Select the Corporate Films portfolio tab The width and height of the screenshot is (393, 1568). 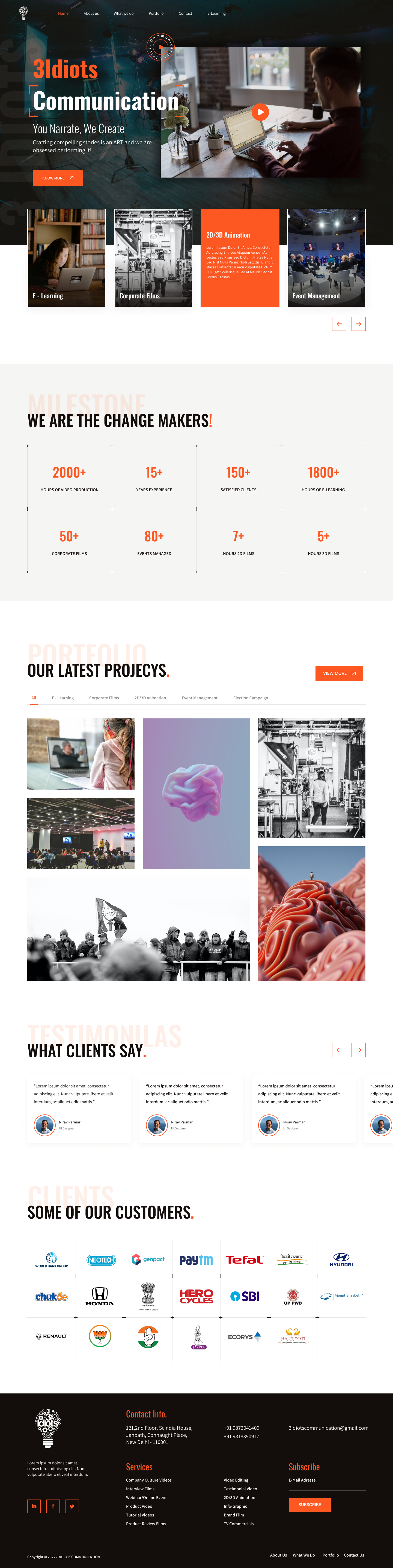(104, 698)
